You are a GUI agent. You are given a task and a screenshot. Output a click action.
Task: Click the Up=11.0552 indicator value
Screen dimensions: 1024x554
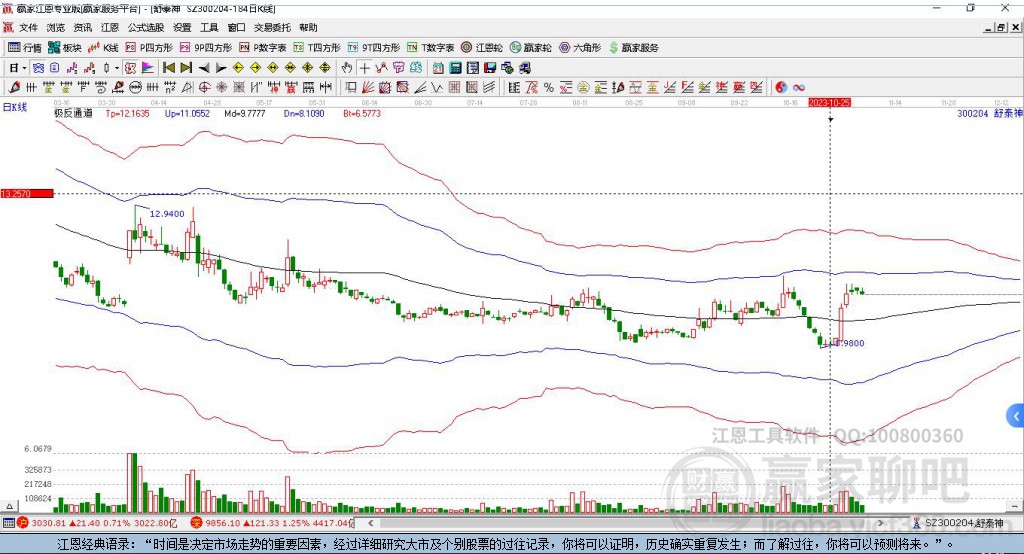pyautogui.click(x=187, y=114)
